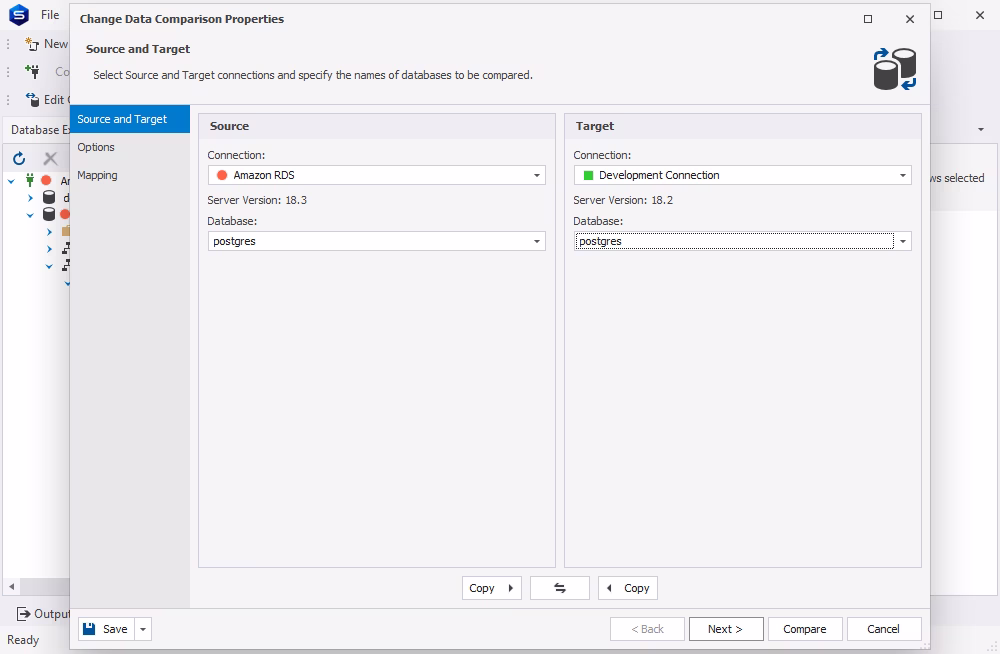The height and width of the screenshot is (654, 1000).
Task: Close the Data Comparison Properties dialog
Action: click(910, 19)
